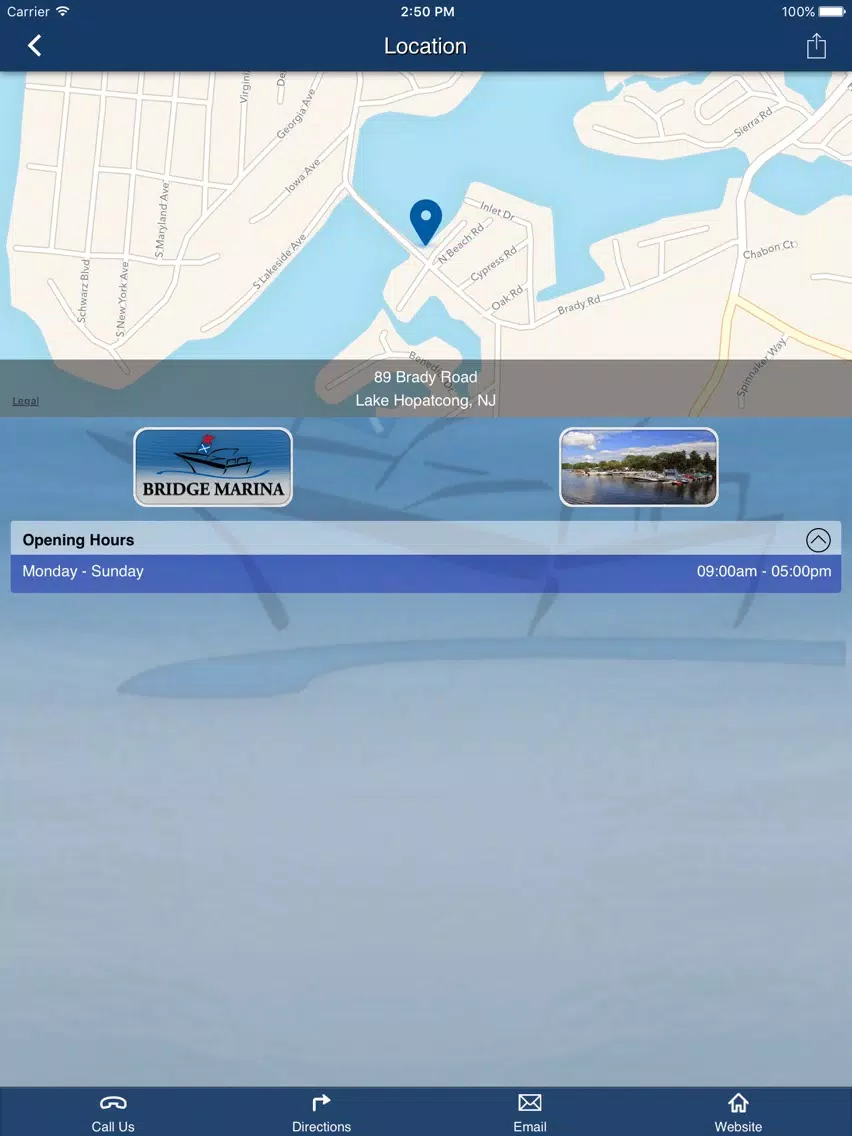Tap the Email envelope icon
Screen dimensions: 852x1136
coord(530,1103)
